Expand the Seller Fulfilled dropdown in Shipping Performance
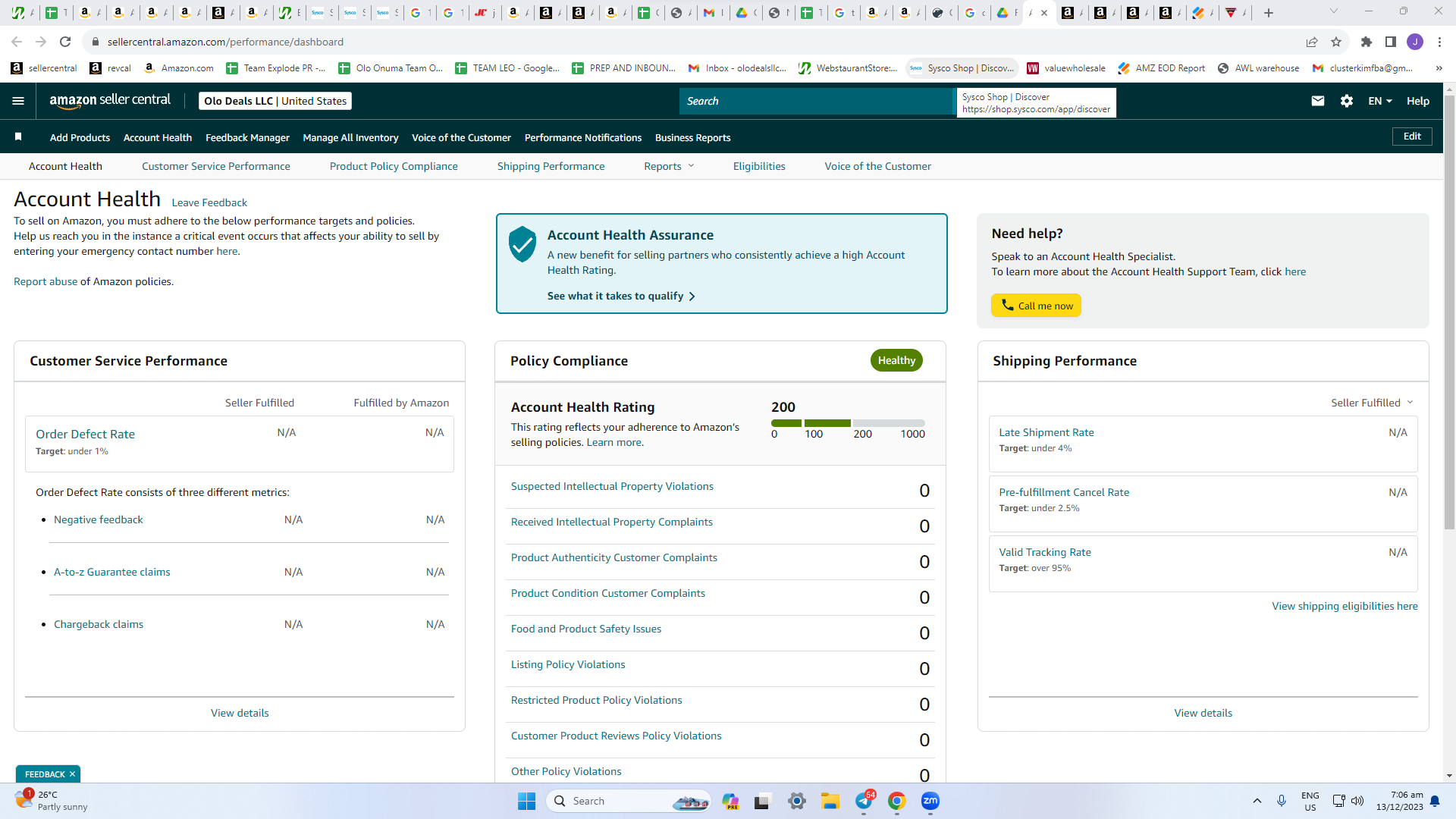The image size is (1456, 819). coord(1372,403)
